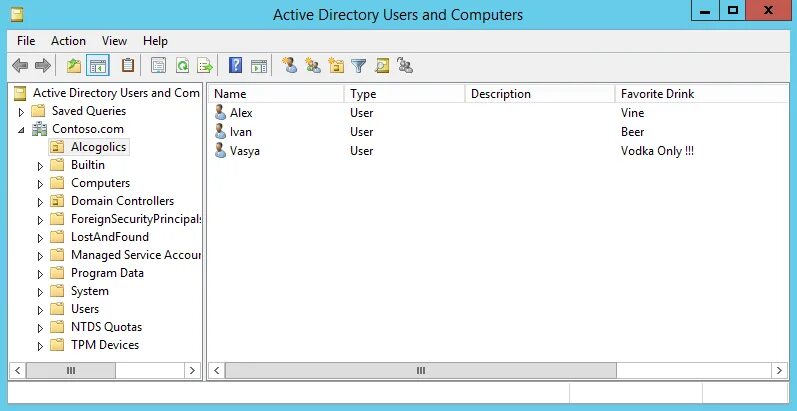
Task: Click the list pane horizontal scrollbar thumb
Action: (x=421, y=370)
